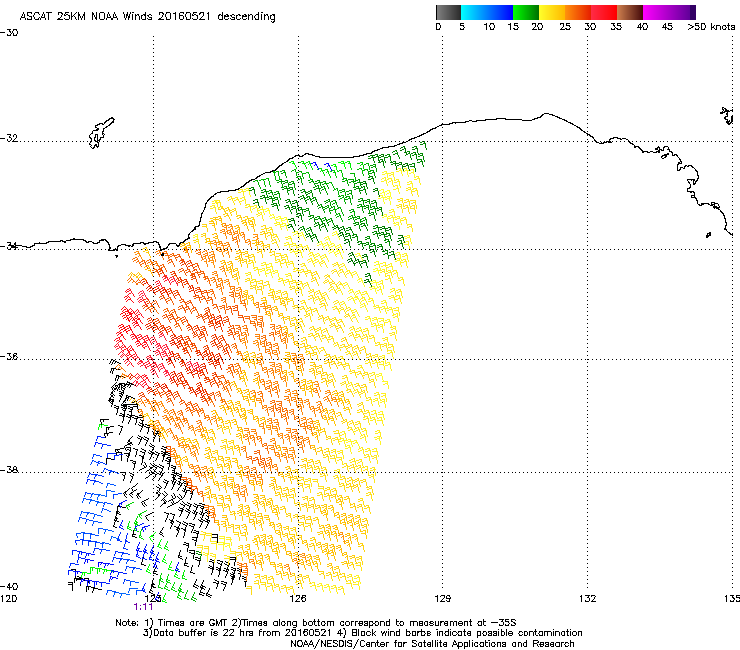Viewport: 740px width, 650px height.
Task: Click the '132' longitude axis label
Action: [x=587, y=599]
